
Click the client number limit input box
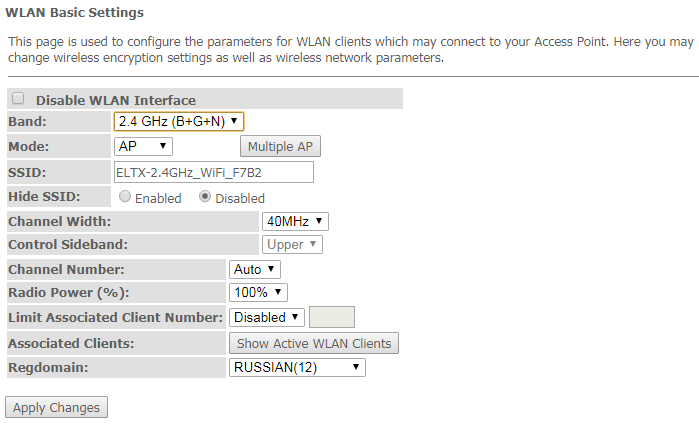332,317
